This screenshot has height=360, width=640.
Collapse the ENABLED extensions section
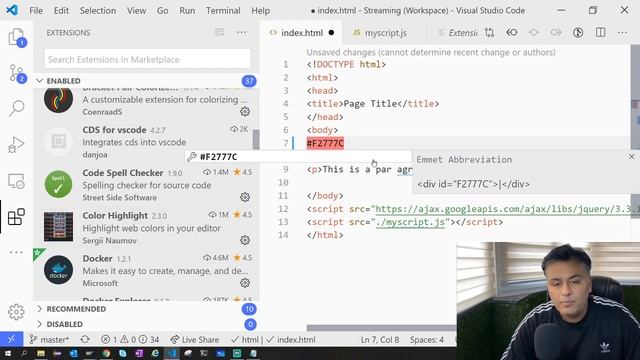tap(145, 81)
